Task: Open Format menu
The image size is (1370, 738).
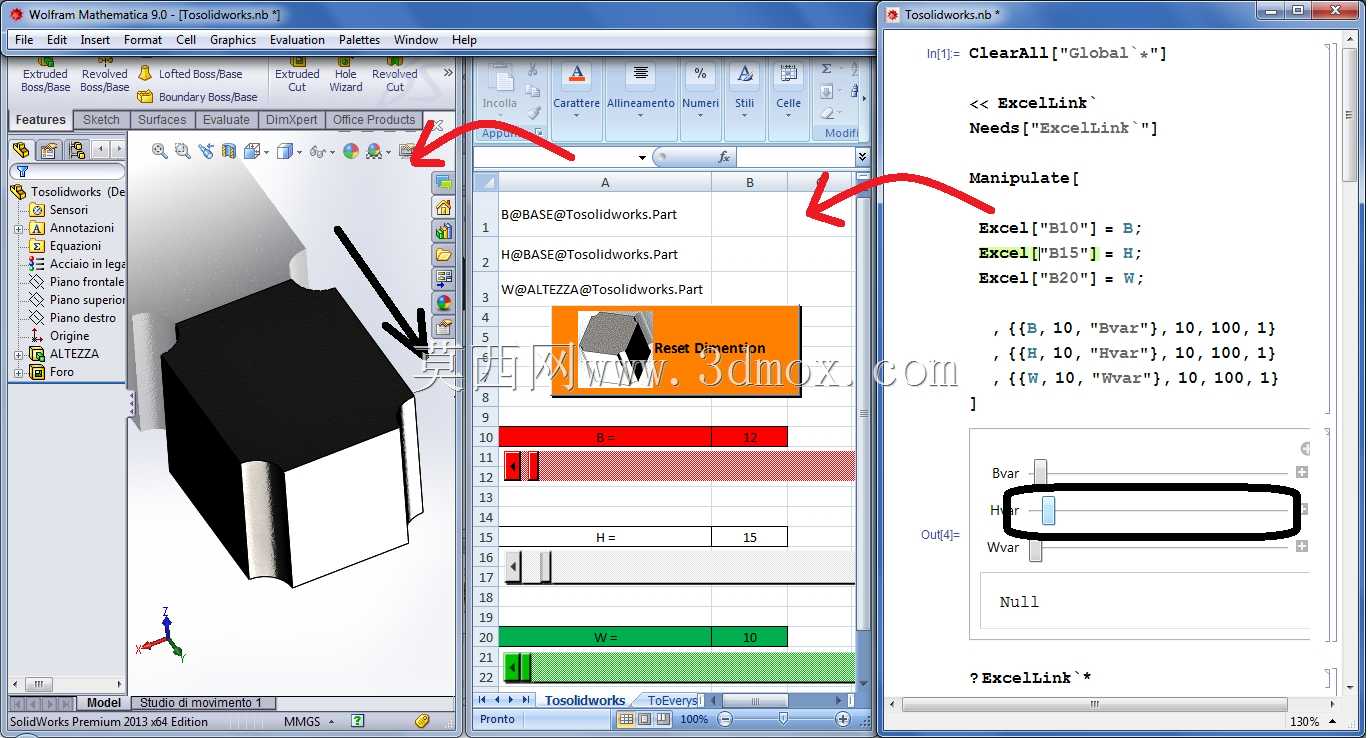Action: point(143,40)
